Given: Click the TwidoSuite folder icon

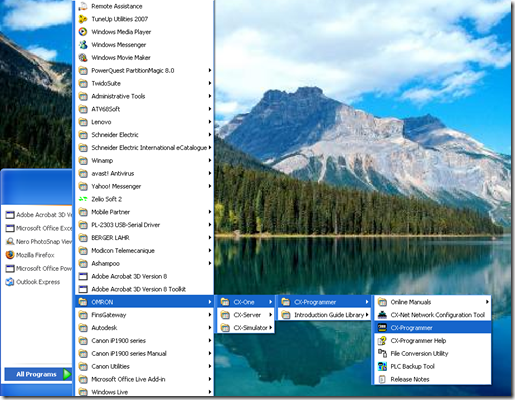Looking at the screenshot, I should [x=83, y=83].
